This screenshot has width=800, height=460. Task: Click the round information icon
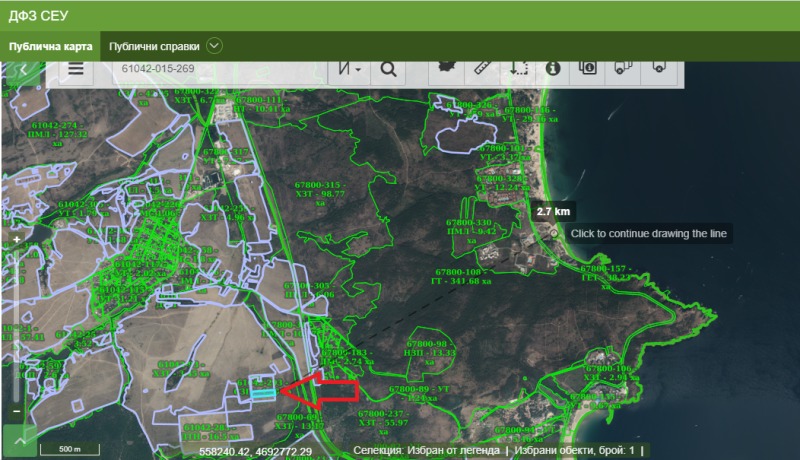click(553, 68)
